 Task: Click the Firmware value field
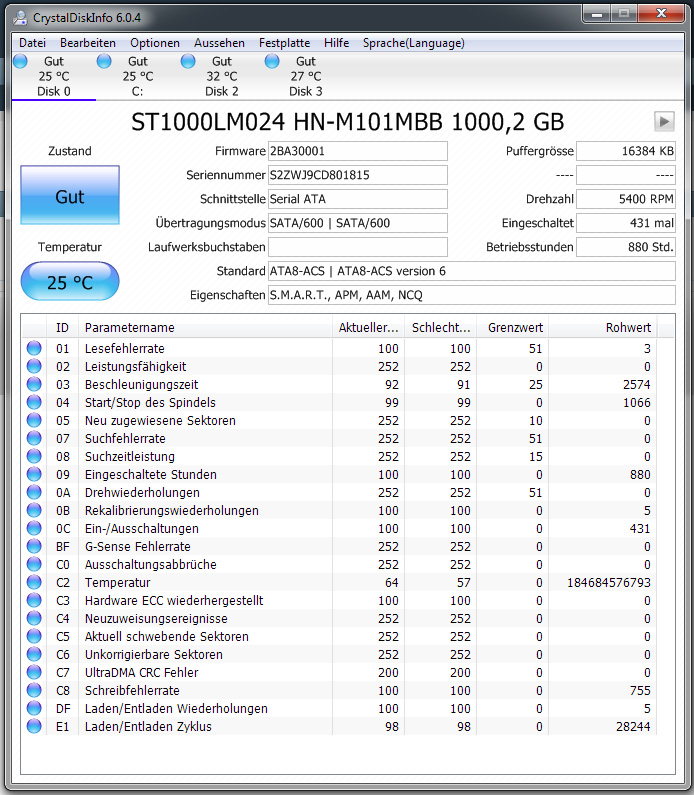357,151
